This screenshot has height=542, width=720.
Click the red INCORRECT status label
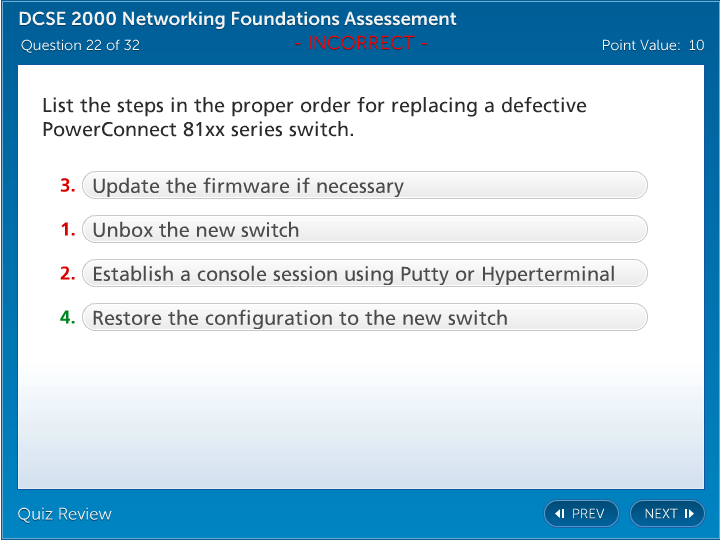pyautogui.click(x=361, y=43)
